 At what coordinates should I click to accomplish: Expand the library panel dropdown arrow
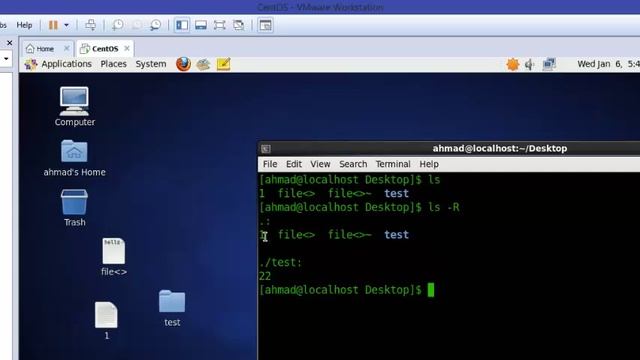pos(6,59)
